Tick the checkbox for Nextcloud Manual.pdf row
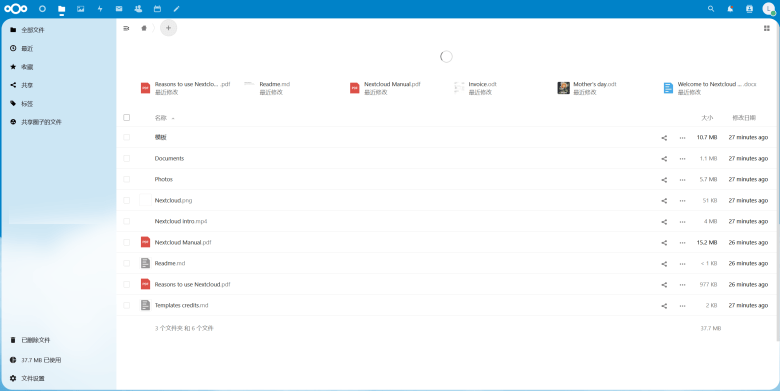Viewport: 780px width, 391px height. [126, 242]
